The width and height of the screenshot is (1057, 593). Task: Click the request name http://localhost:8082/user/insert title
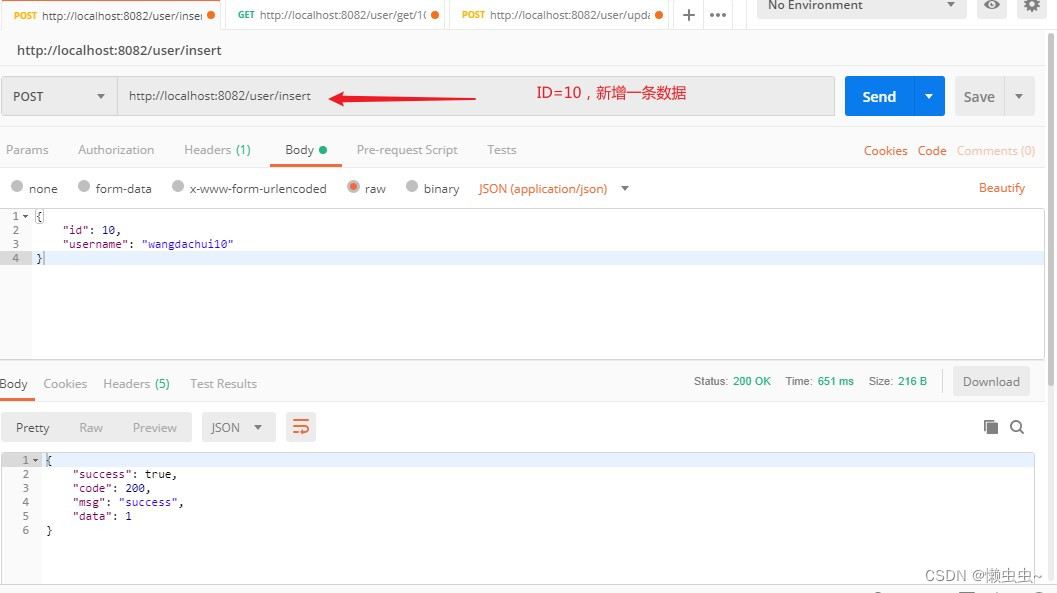point(119,51)
